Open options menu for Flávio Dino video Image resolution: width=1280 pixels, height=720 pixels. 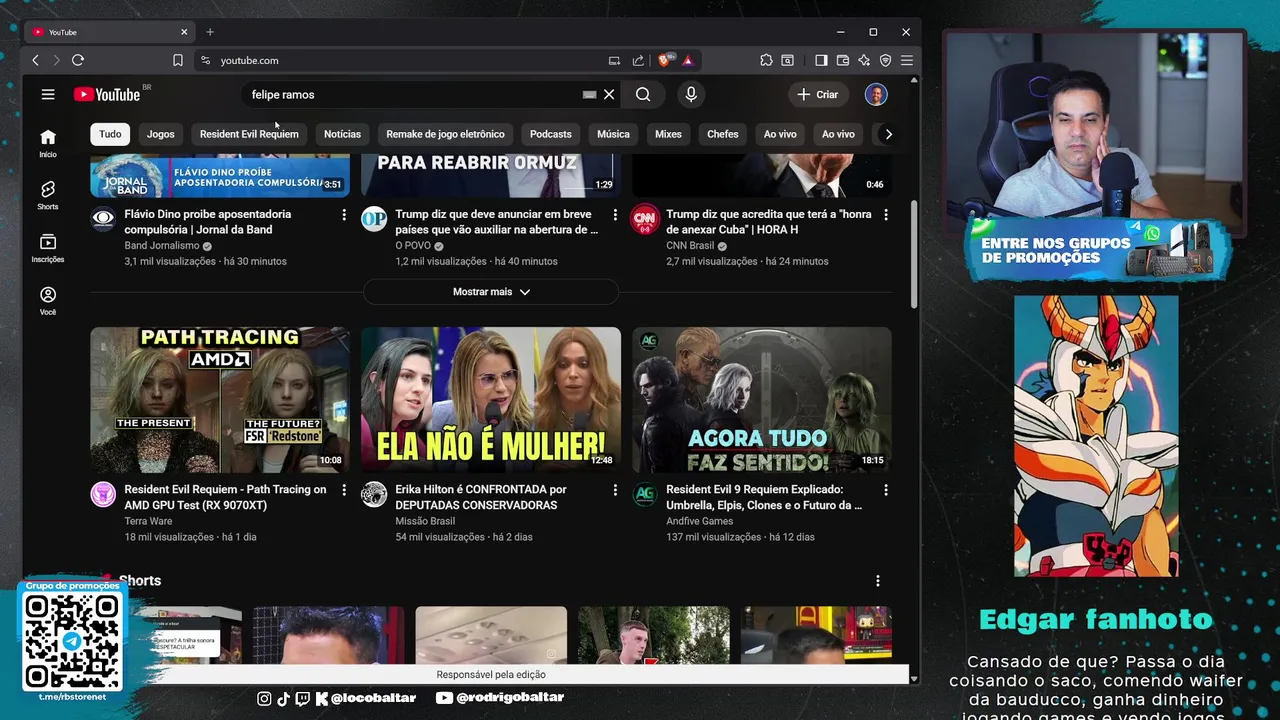(x=344, y=215)
